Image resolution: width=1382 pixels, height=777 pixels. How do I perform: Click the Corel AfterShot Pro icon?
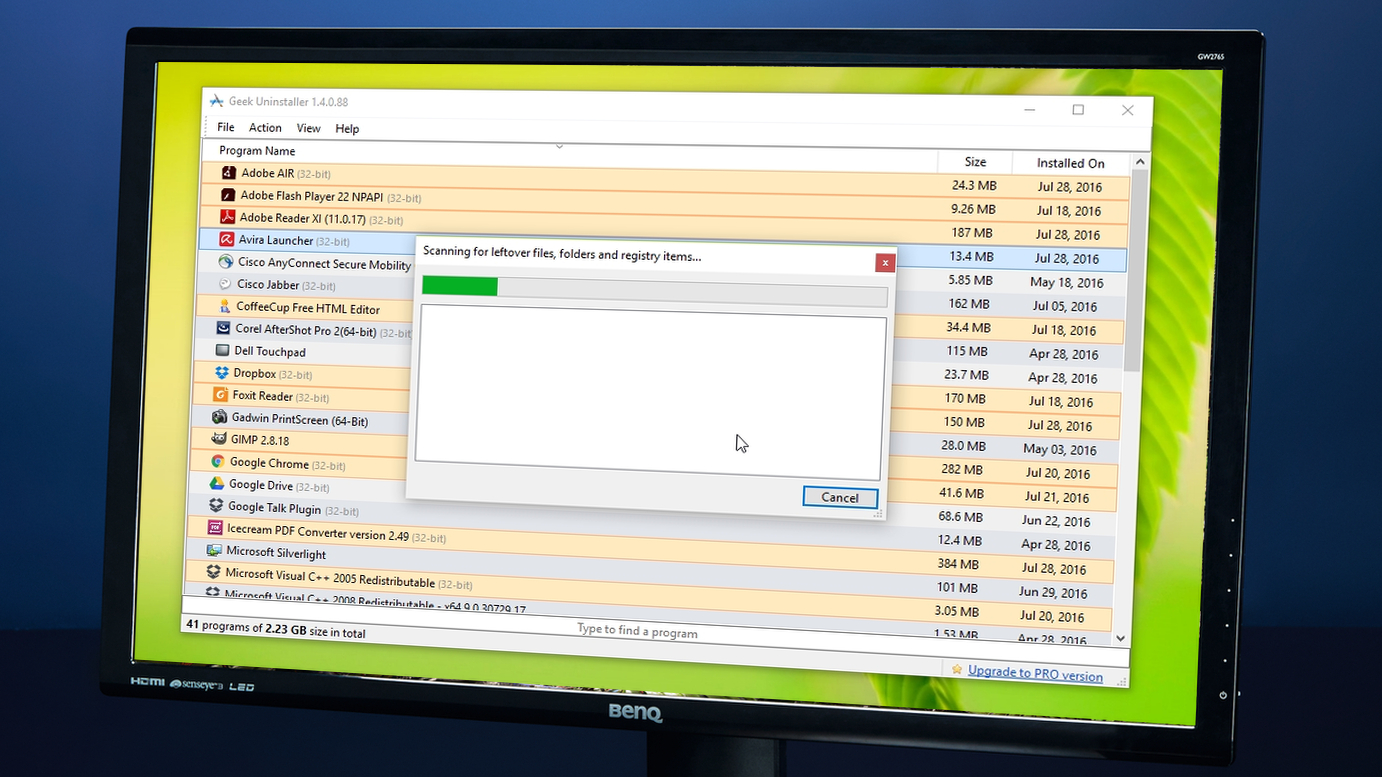point(223,328)
